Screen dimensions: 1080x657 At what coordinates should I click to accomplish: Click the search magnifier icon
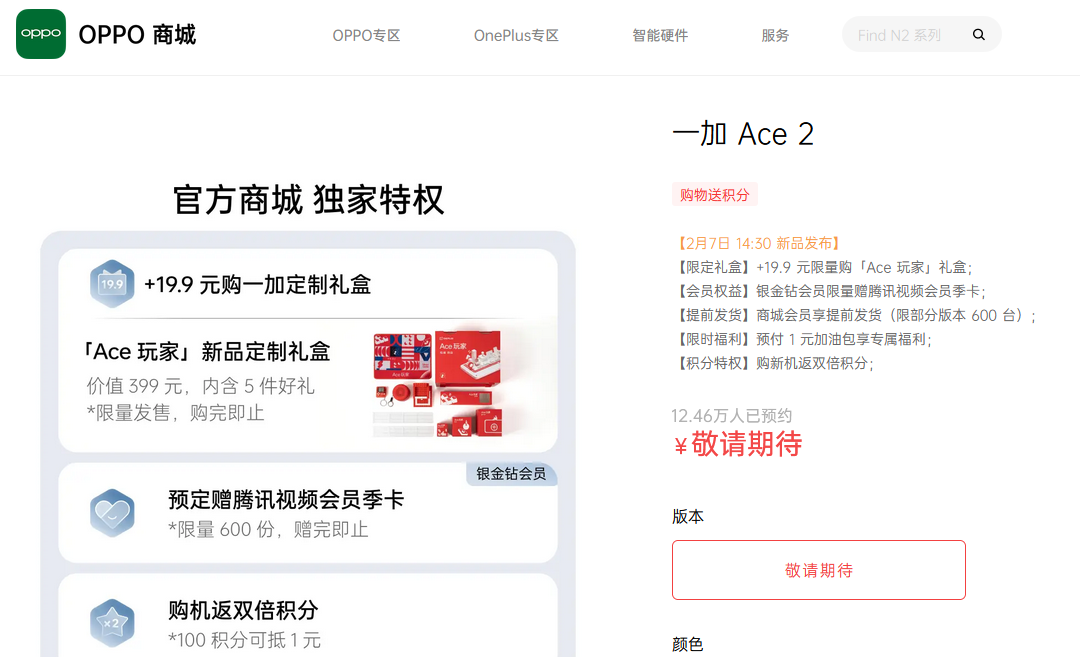pos(978,34)
